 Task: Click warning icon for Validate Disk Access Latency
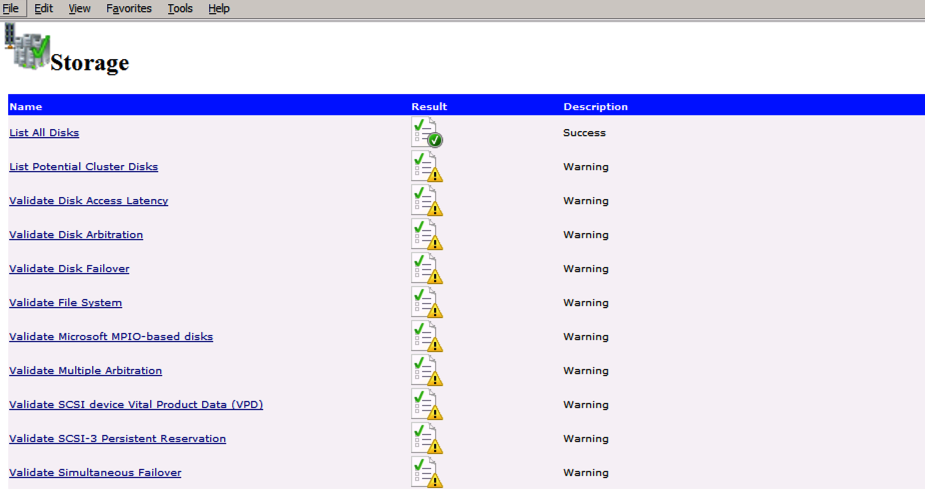click(427, 201)
